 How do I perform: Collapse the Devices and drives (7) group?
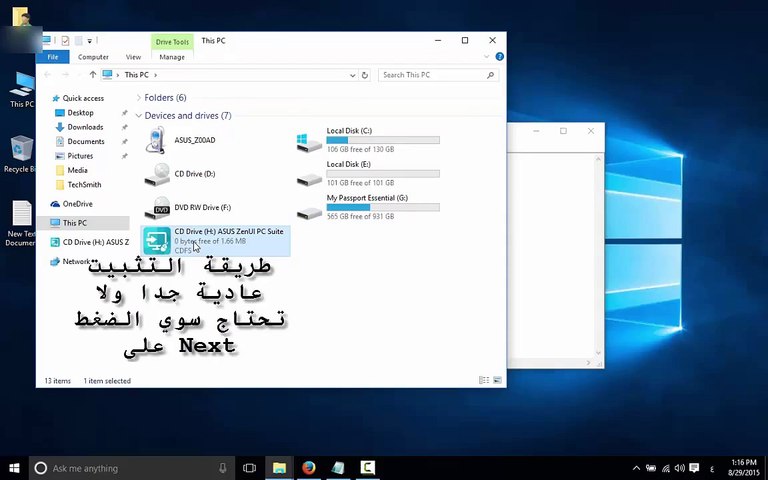click(x=139, y=116)
